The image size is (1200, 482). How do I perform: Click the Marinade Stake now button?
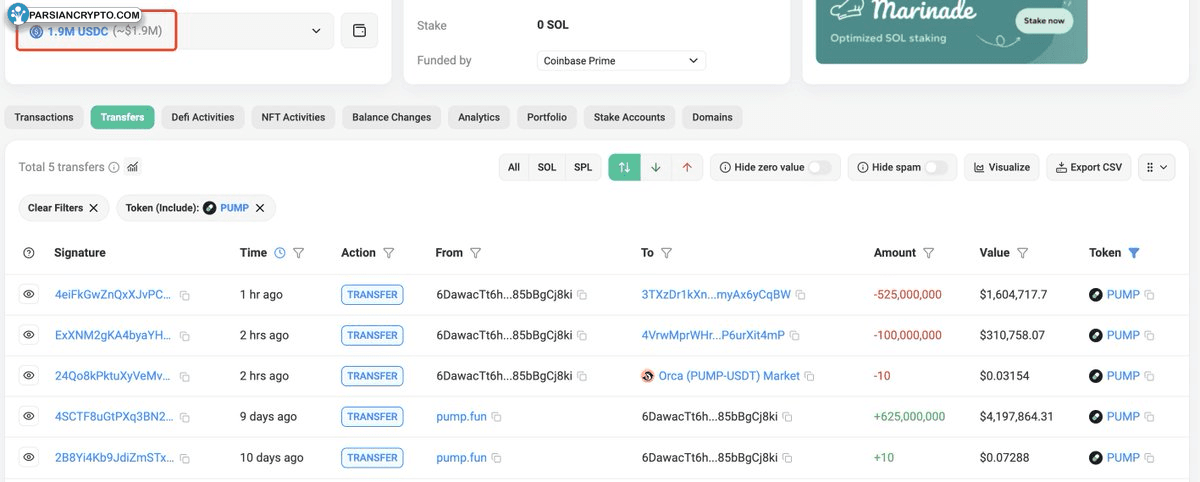(1044, 20)
